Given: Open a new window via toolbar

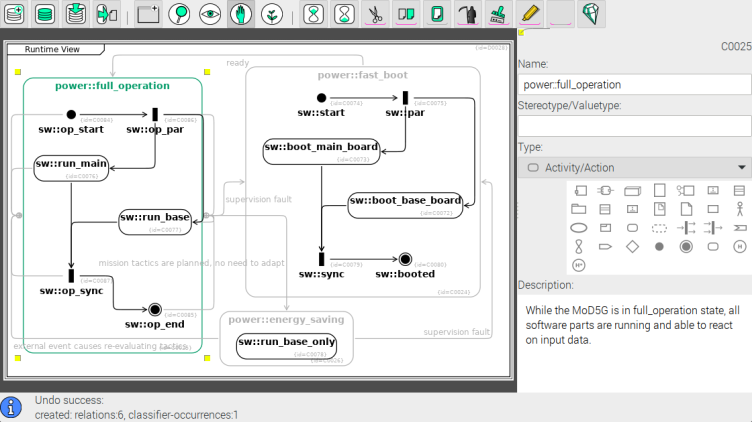Looking at the screenshot, I should point(148,14).
